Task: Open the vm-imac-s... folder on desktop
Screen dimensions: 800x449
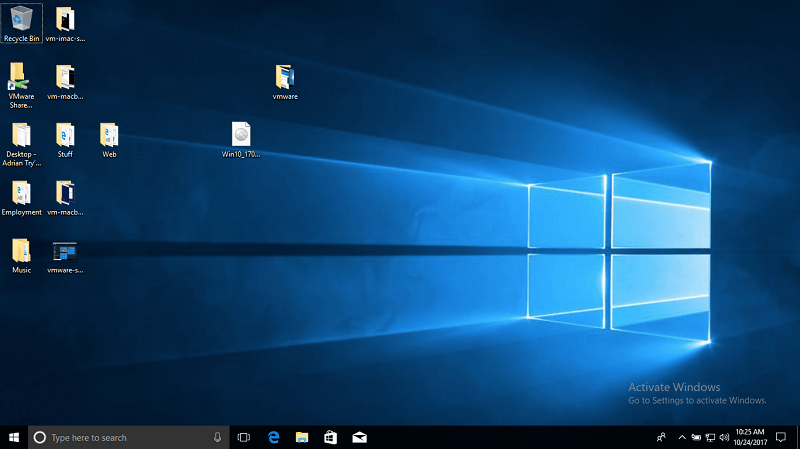Action: [x=65, y=24]
